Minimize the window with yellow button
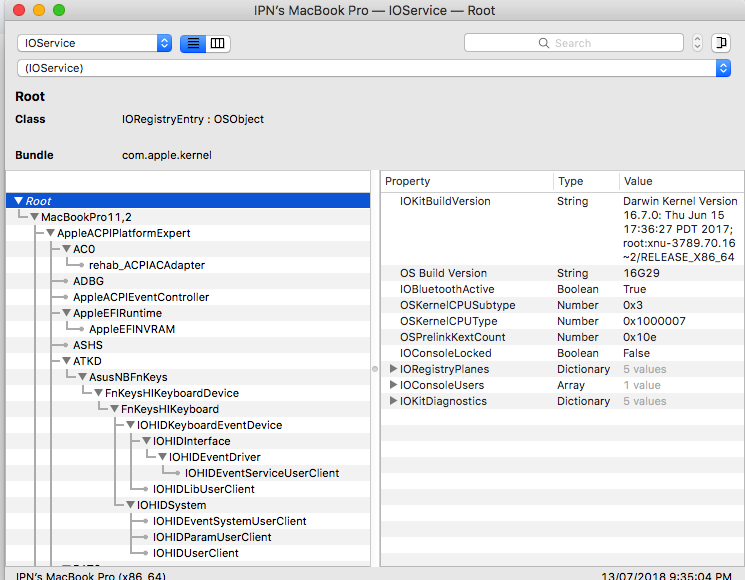Image resolution: width=745 pixels, height=580 pixels. coord(39,10)
